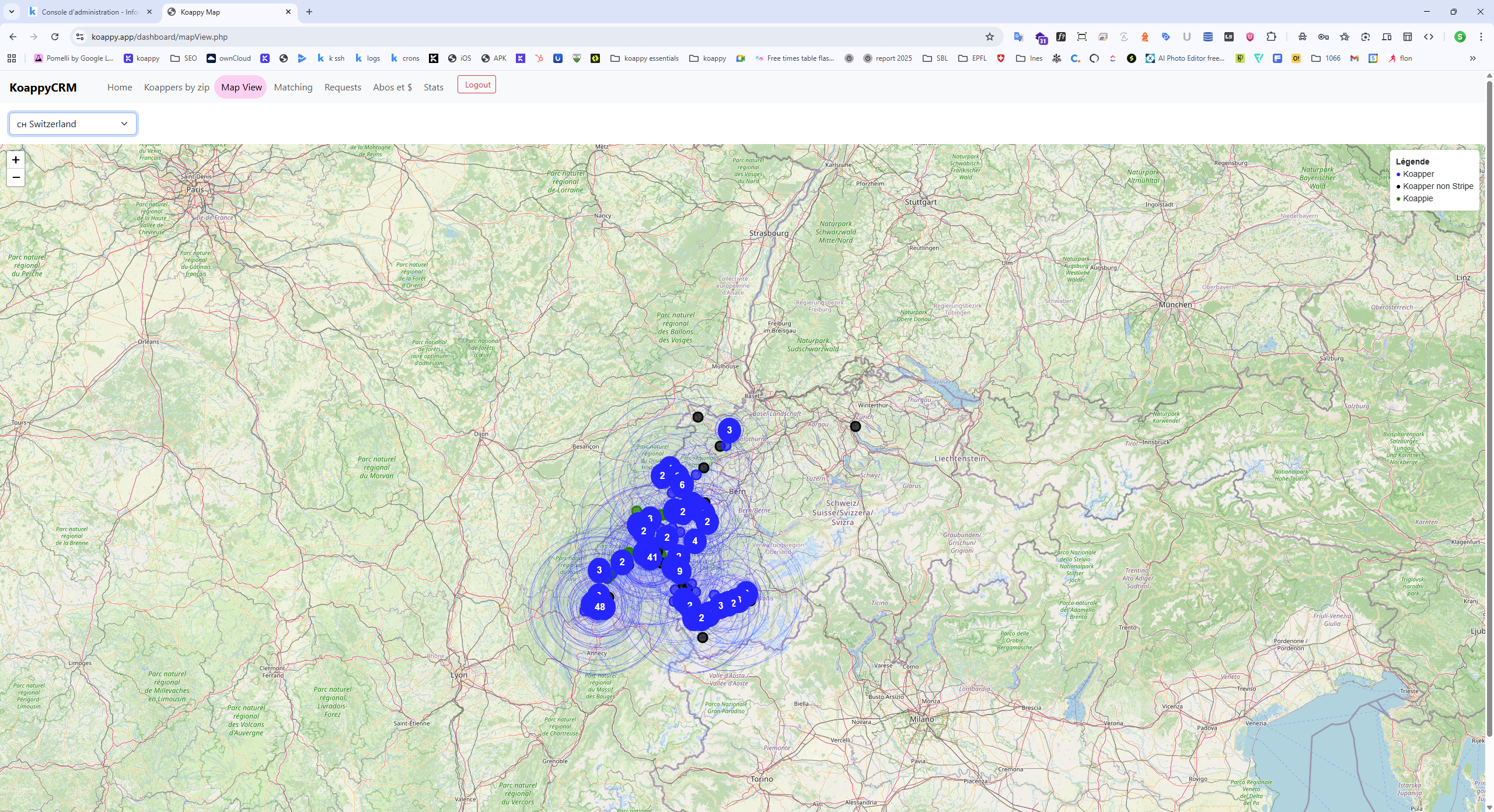Open a new browser tab
Screen dimensions: 1494x812
(309, 12)
